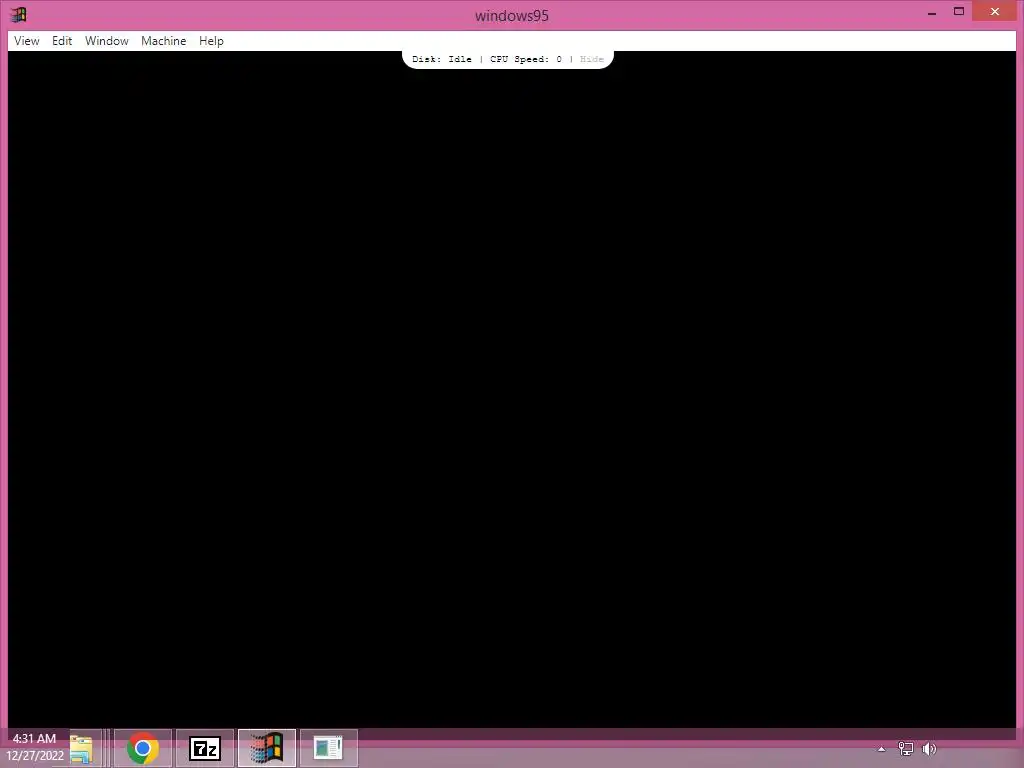Click the volume speaker tray icon
The height and width of the screenshot is (768, 1024).
click(x=929, y=748)
